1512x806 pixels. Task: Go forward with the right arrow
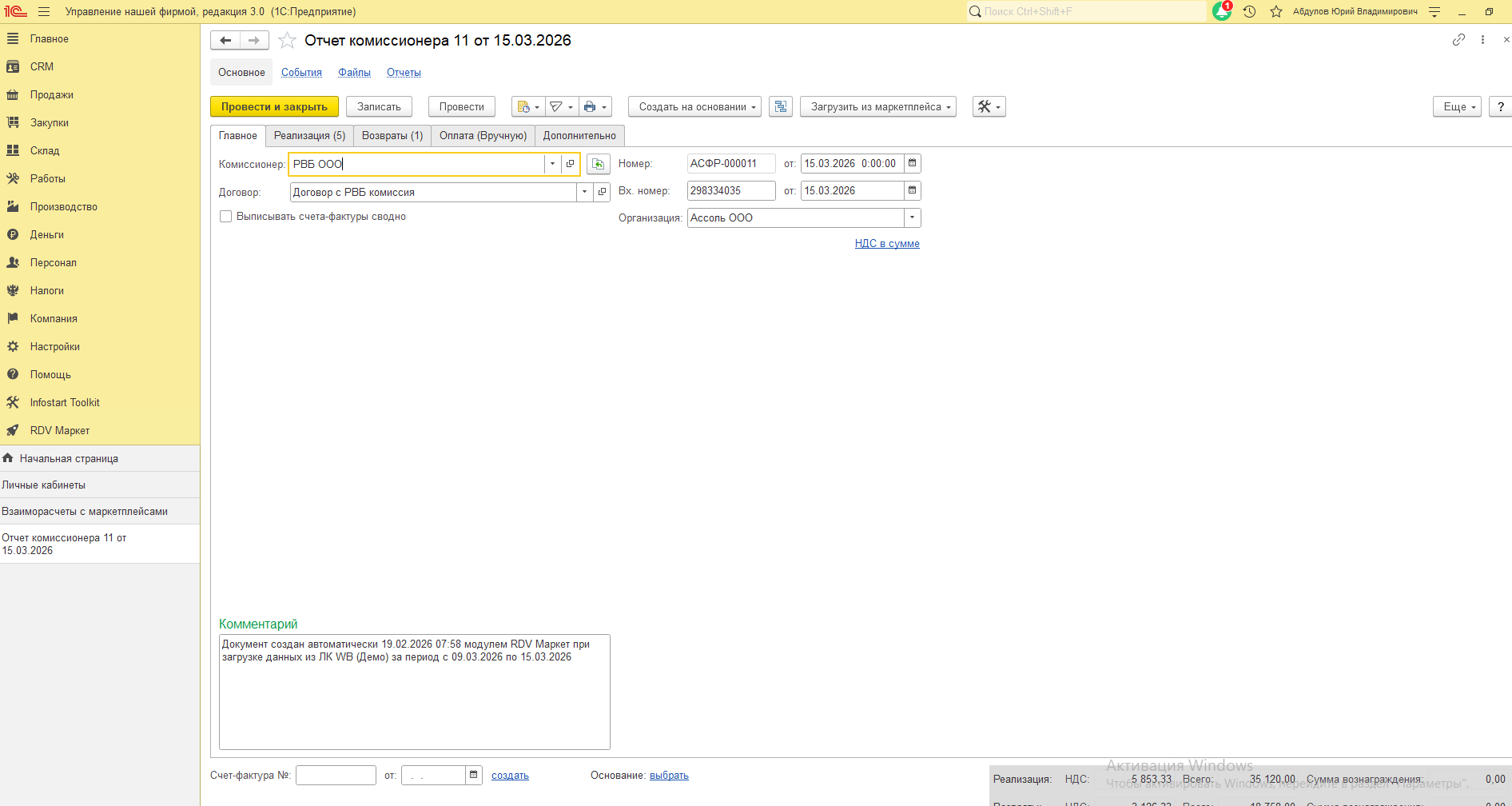point(254,40)
